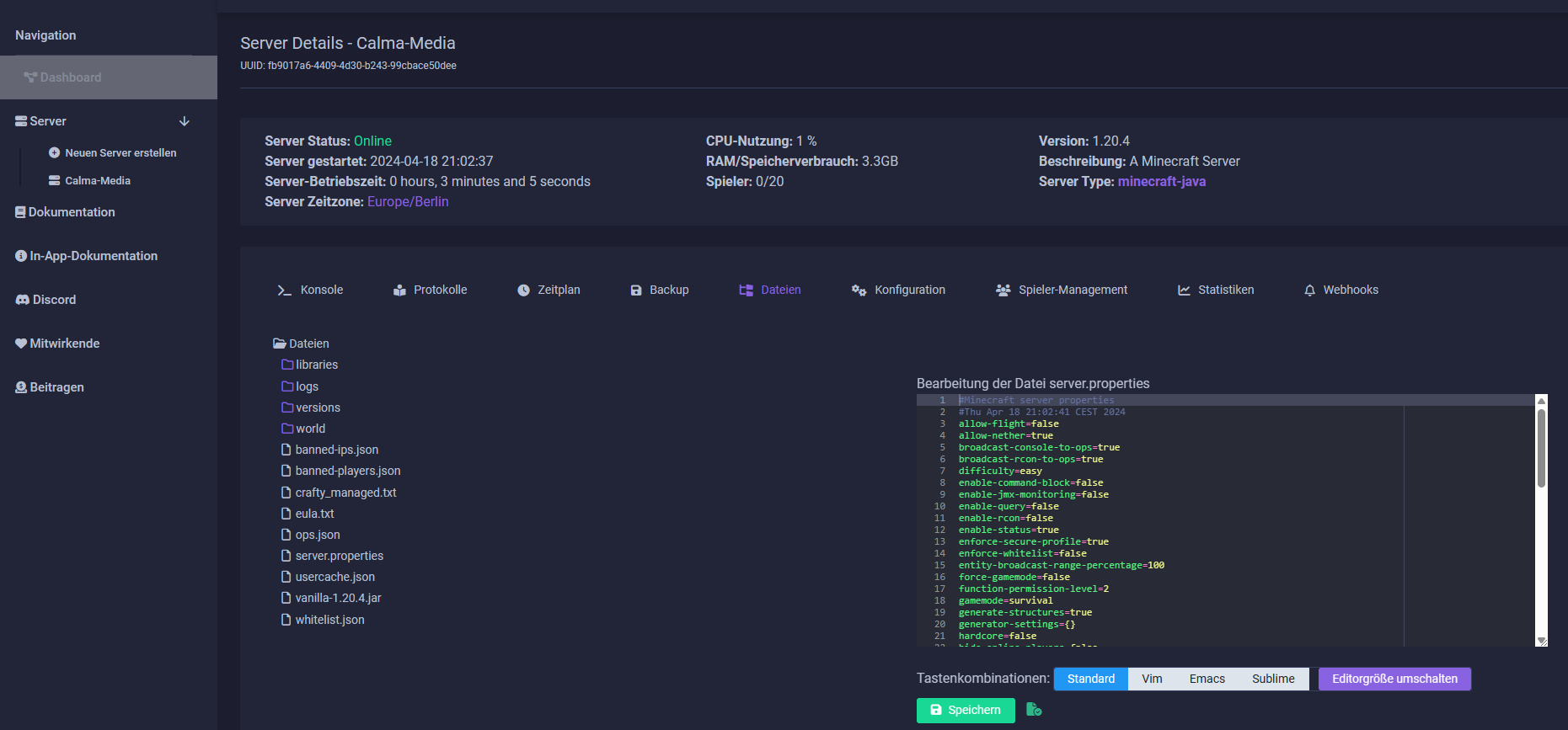Click the Calma-Media server icon
Image resolution: width=1568 pixels, height=730 pixels.
54,181
